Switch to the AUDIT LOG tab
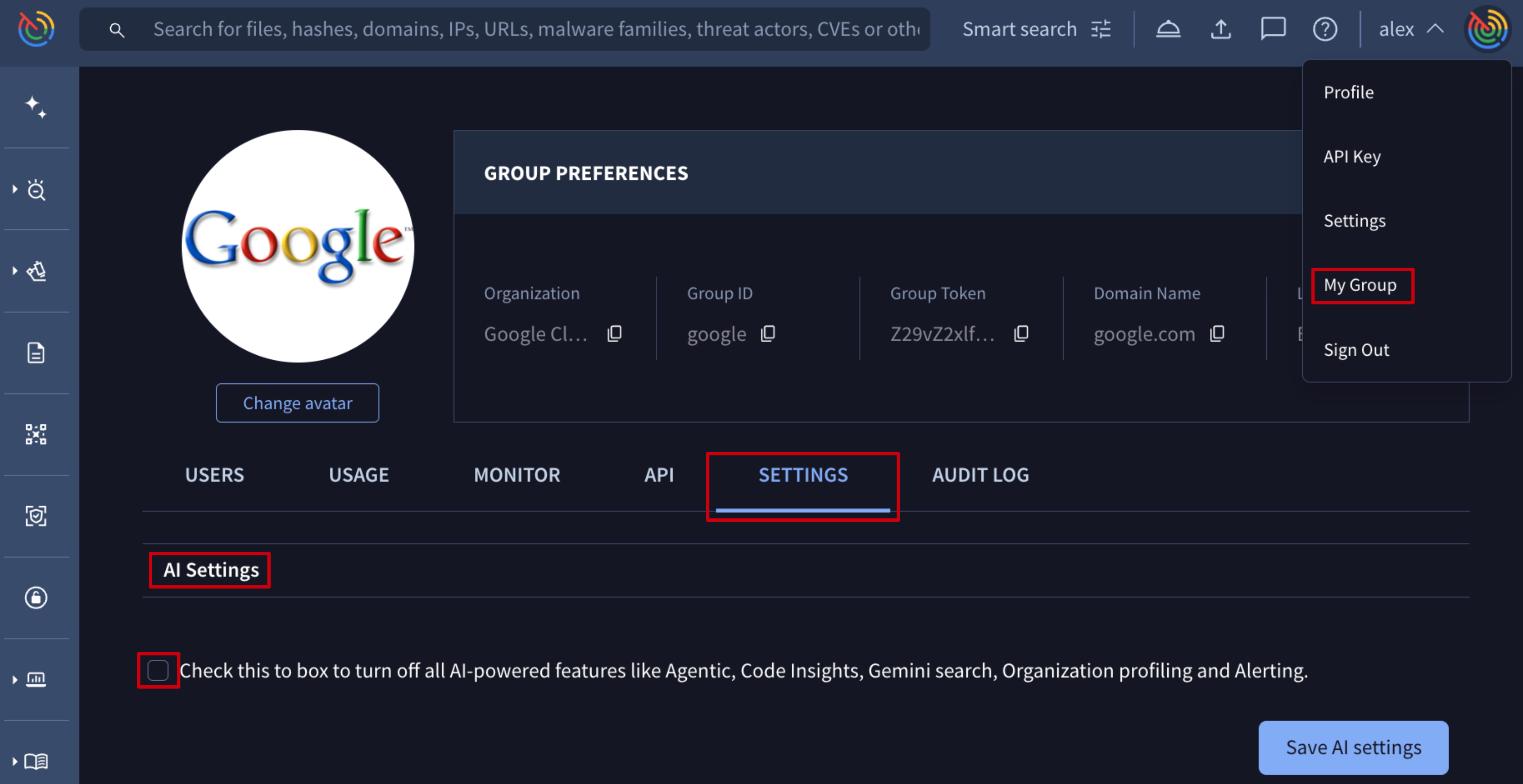 (x=980, y=475)
